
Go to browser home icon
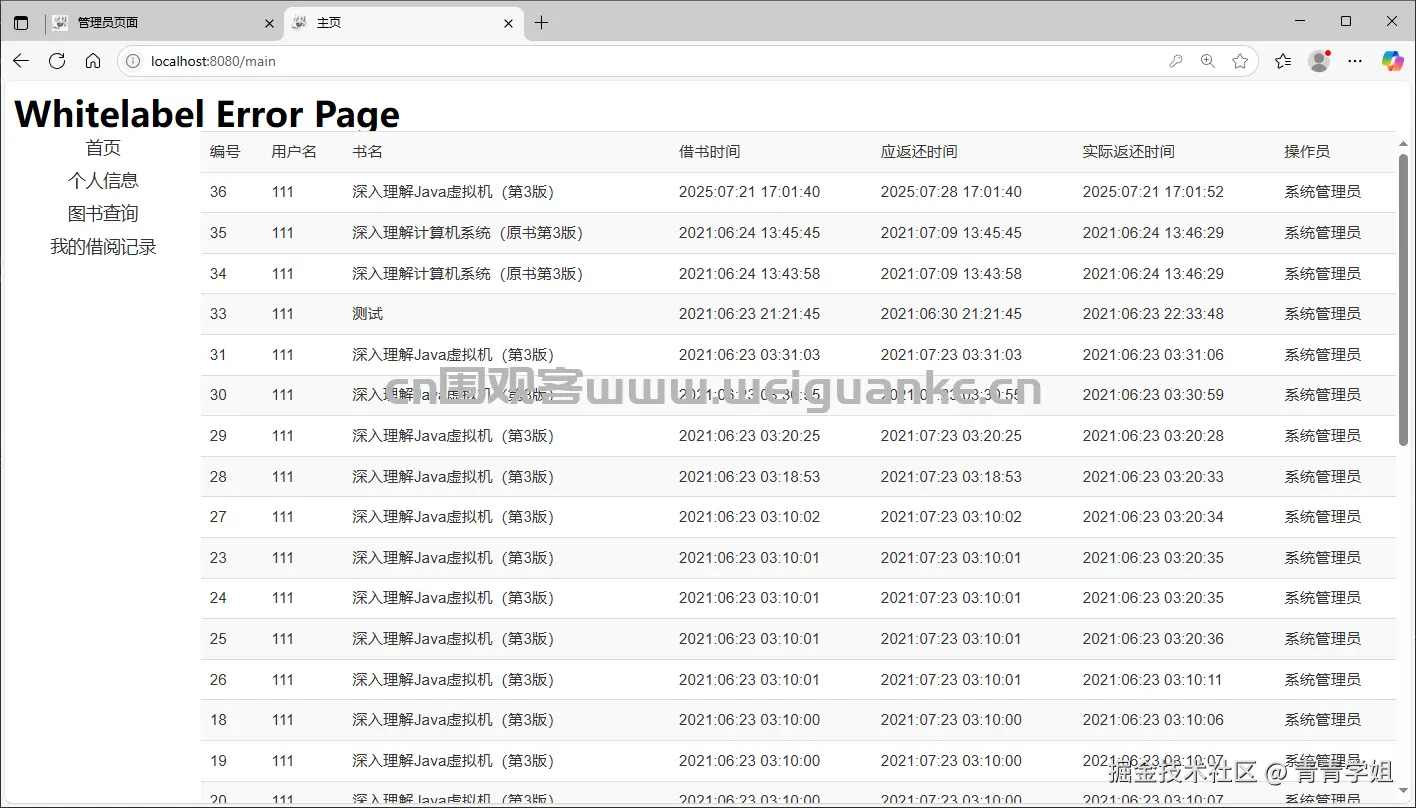tap(93, 61)
